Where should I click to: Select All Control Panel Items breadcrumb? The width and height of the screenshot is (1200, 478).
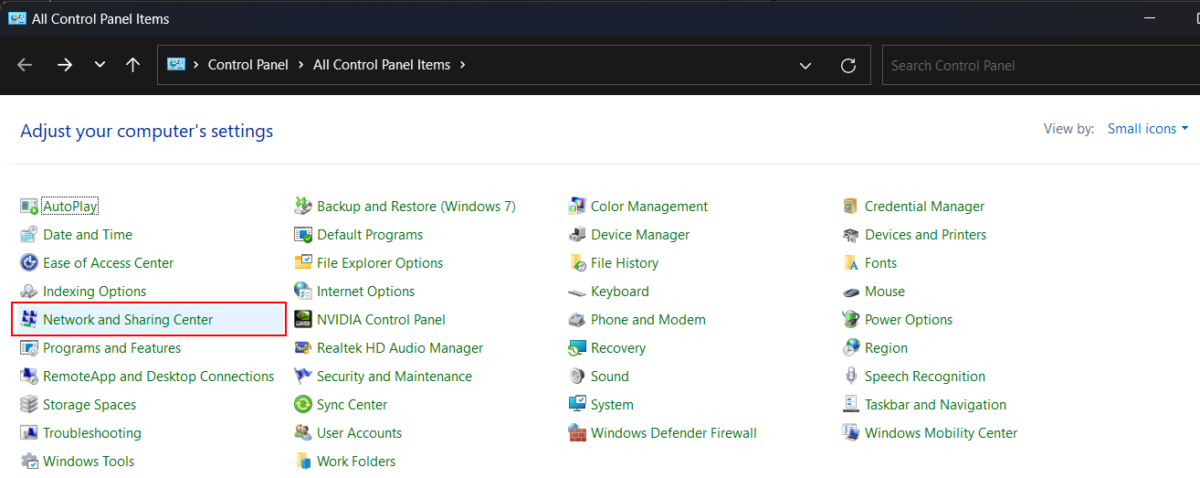click(x=381, y=65)
